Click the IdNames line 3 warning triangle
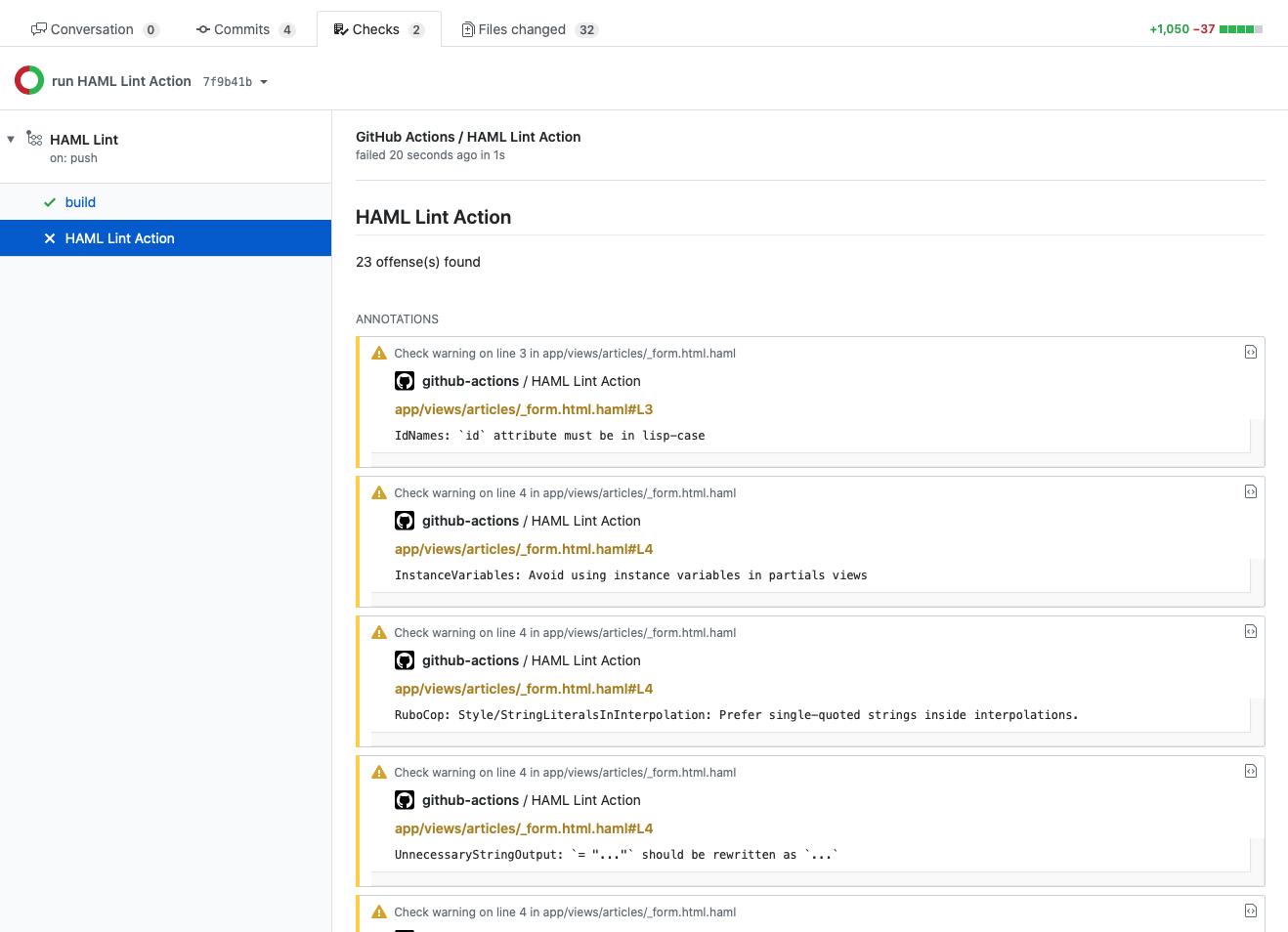The width and height of the screenshot is (1288, 932). (379, 353)
